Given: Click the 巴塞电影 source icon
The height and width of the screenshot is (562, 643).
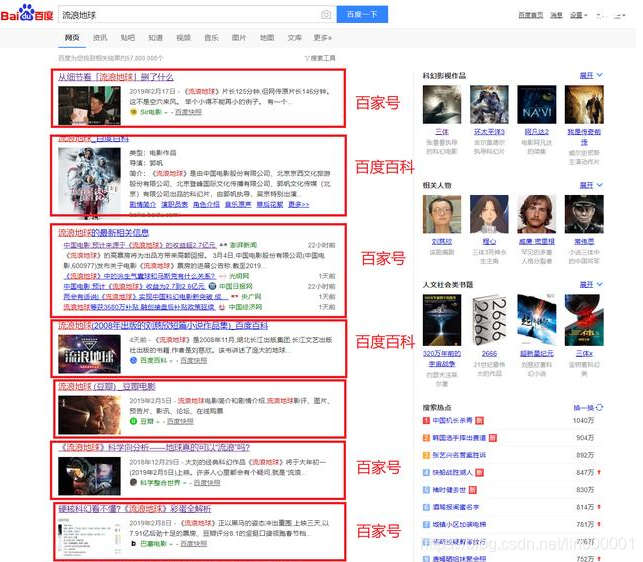Looking at the screenshot, I should tap(133, 544).
